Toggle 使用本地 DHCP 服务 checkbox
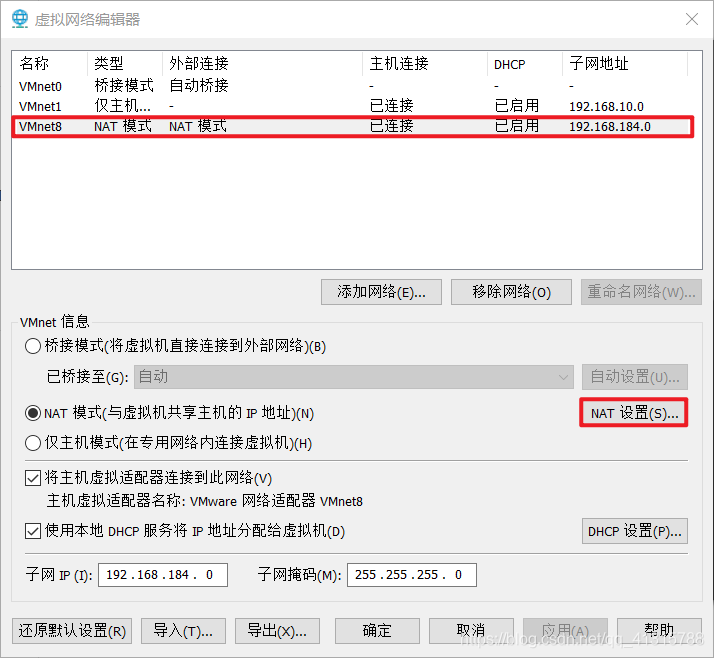 click(33, 531)
